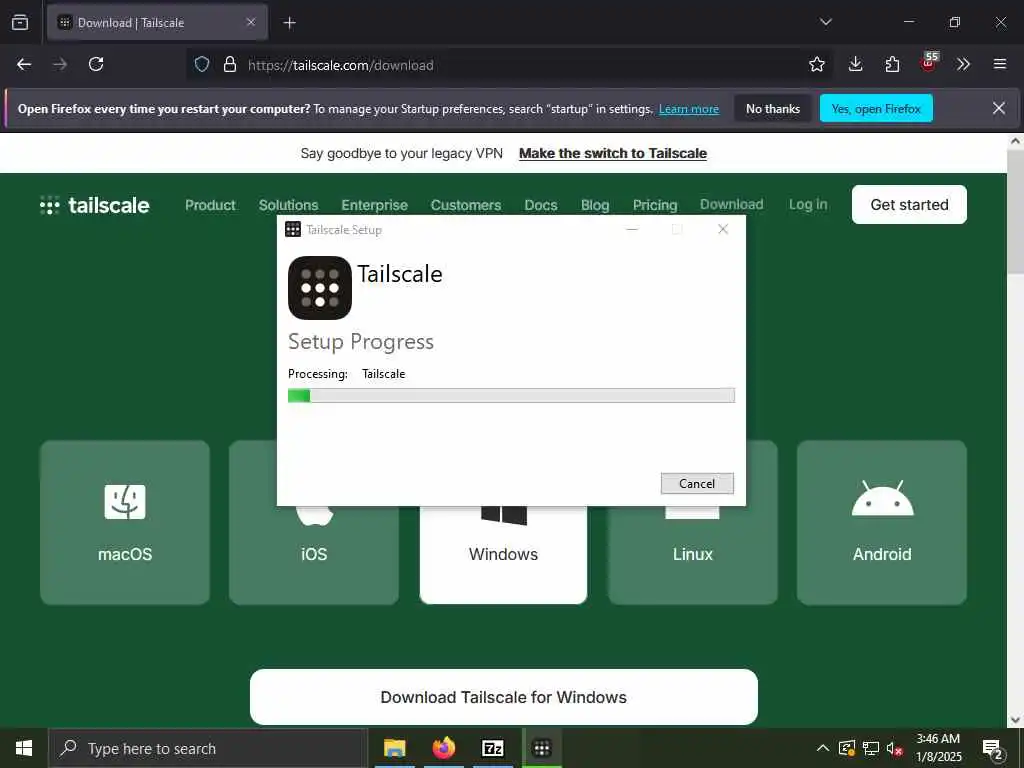Click Download Tailscale for Windows button
This screenshot has height=768, width=1024.
(x=504, y=697)
